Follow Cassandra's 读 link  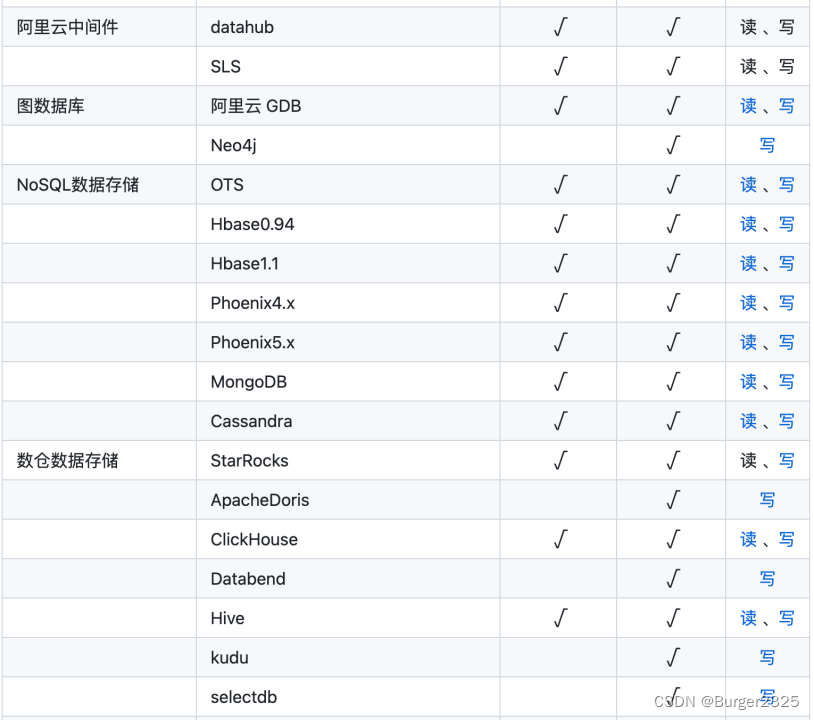748,422
